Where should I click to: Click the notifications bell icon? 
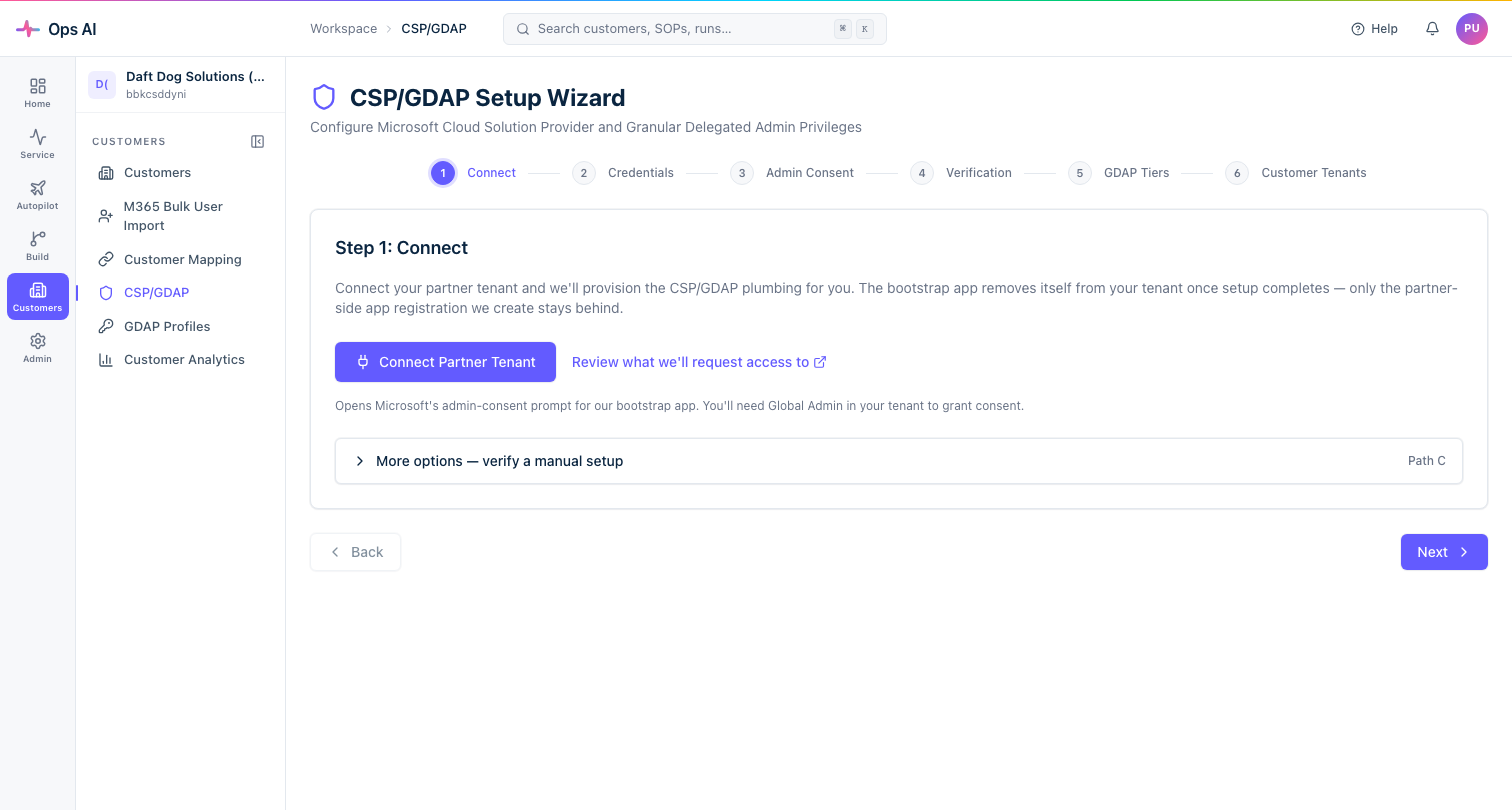tap(1432, 29)
